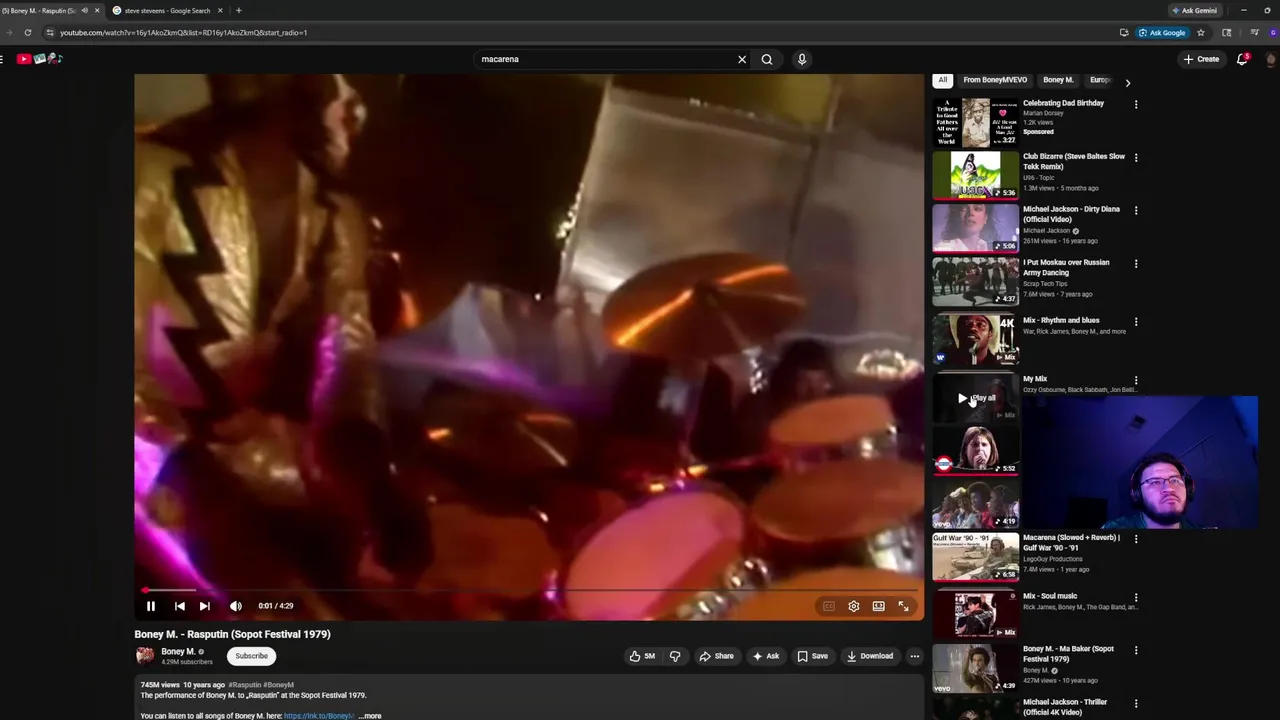The image size is (1280, 720).
Task: Mute the Rasputin tab via its speaker icon
Action: (84, 10)
